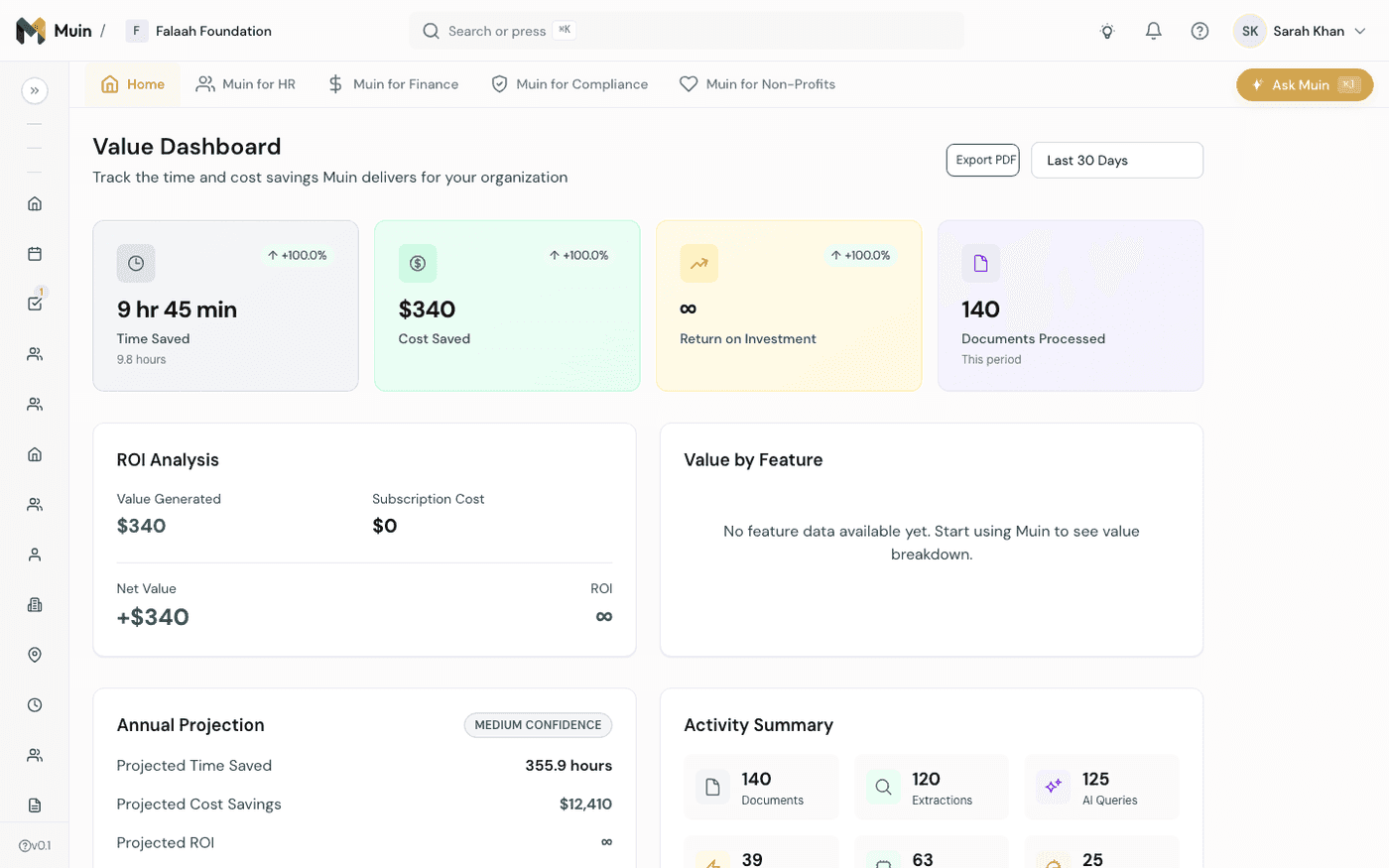Open the Last 30 Days period dropdown
This screenshot has height=868, width=1389.
pos(1117,160)
